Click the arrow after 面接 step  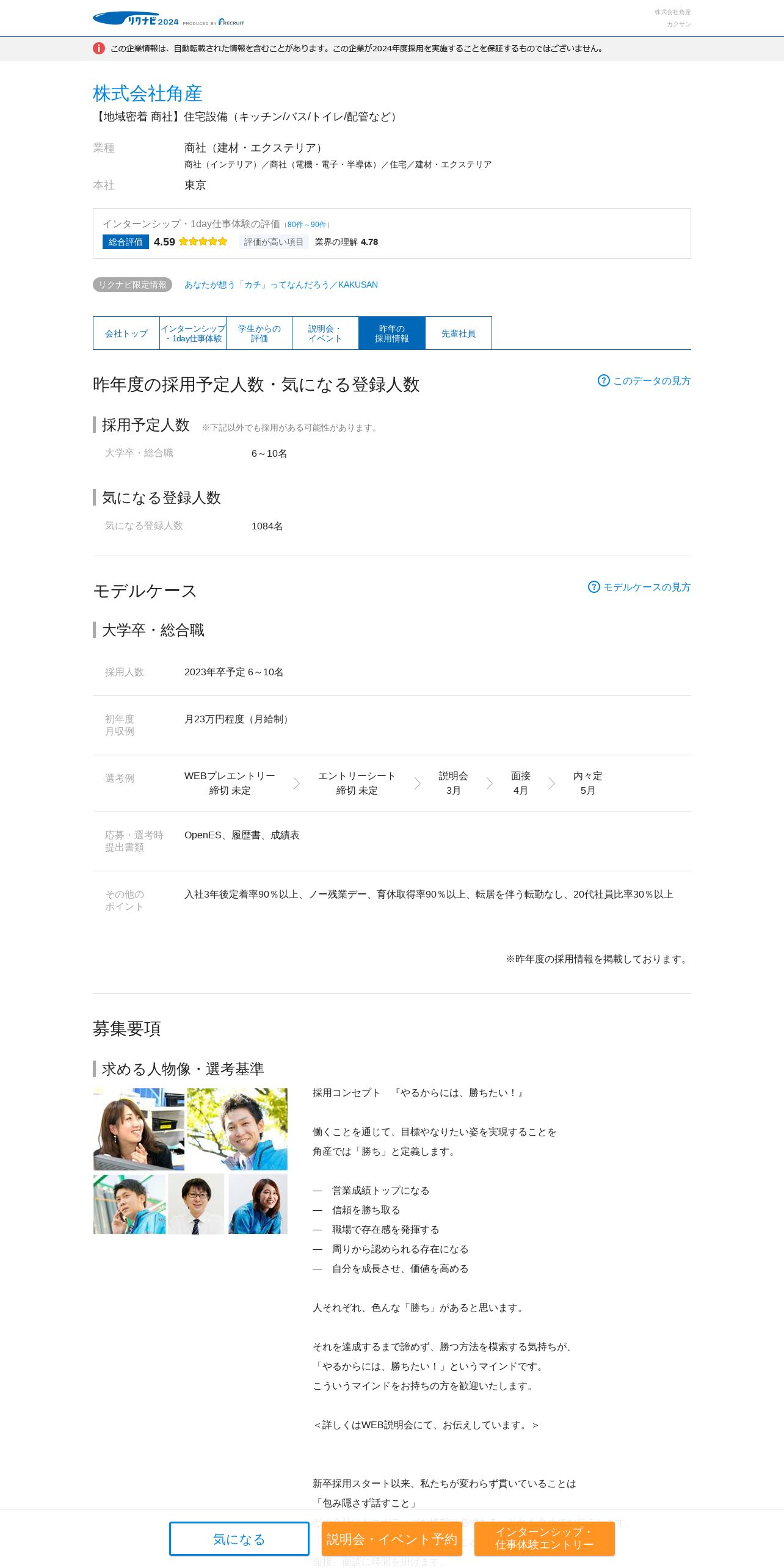point(552,783)
